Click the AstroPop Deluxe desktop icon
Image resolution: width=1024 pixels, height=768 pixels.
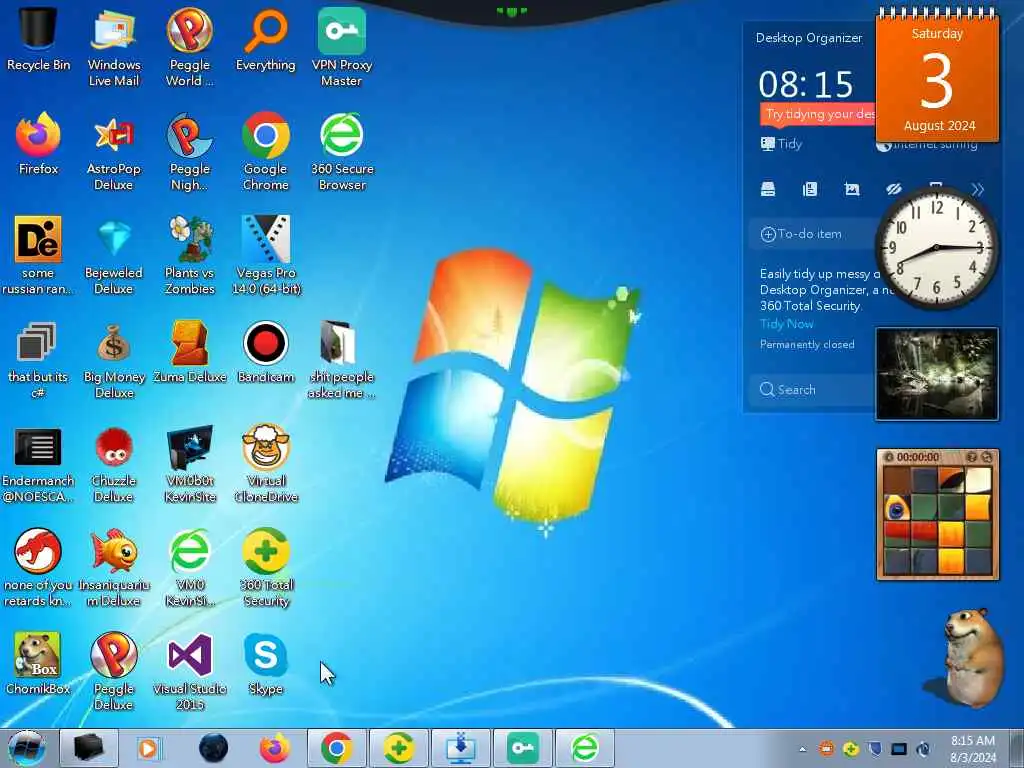coord(114,152)
